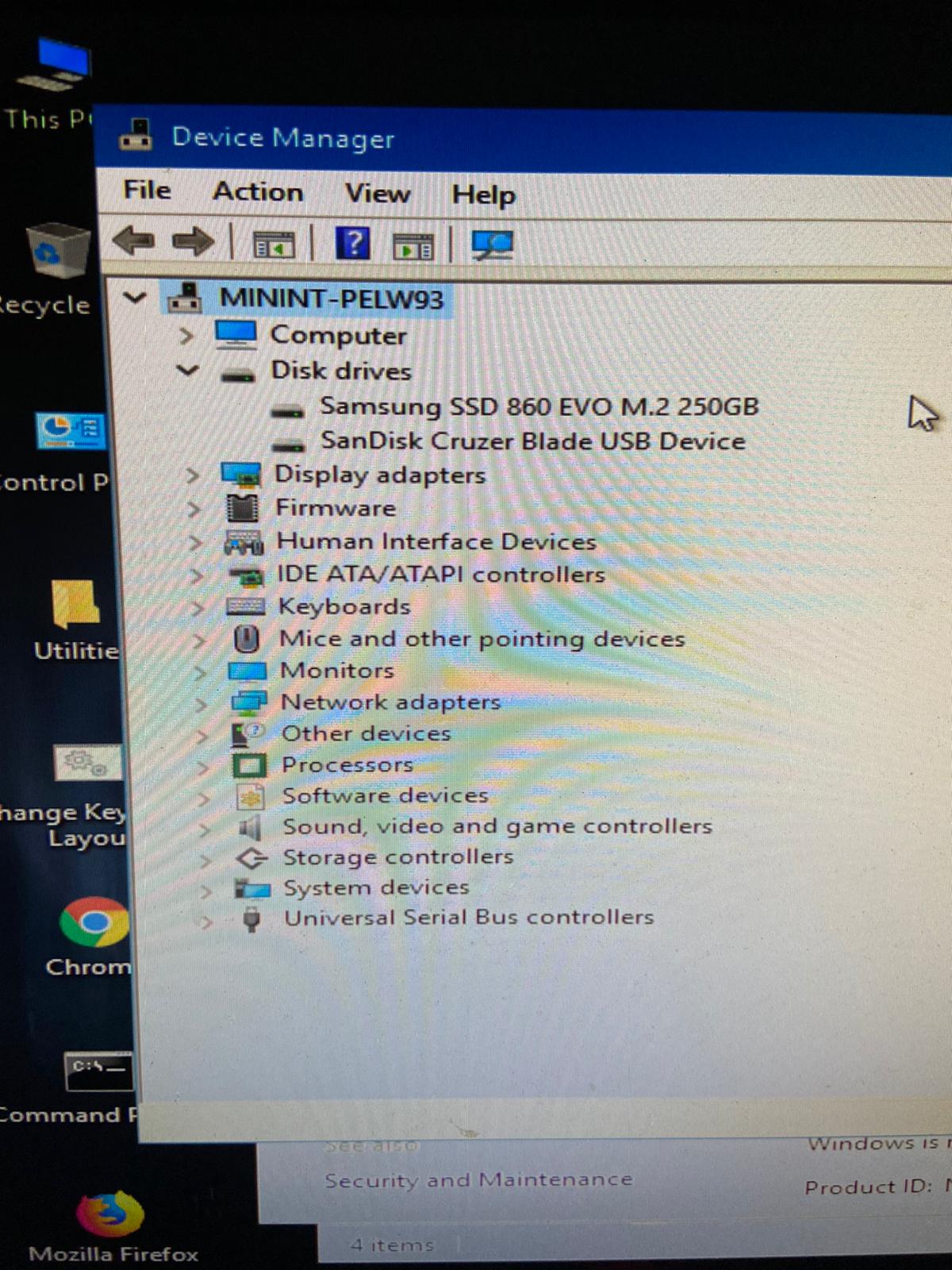Viewport: 952px width, 1270px height.
Task: Select the Storage controllers label
Action: 398,857
